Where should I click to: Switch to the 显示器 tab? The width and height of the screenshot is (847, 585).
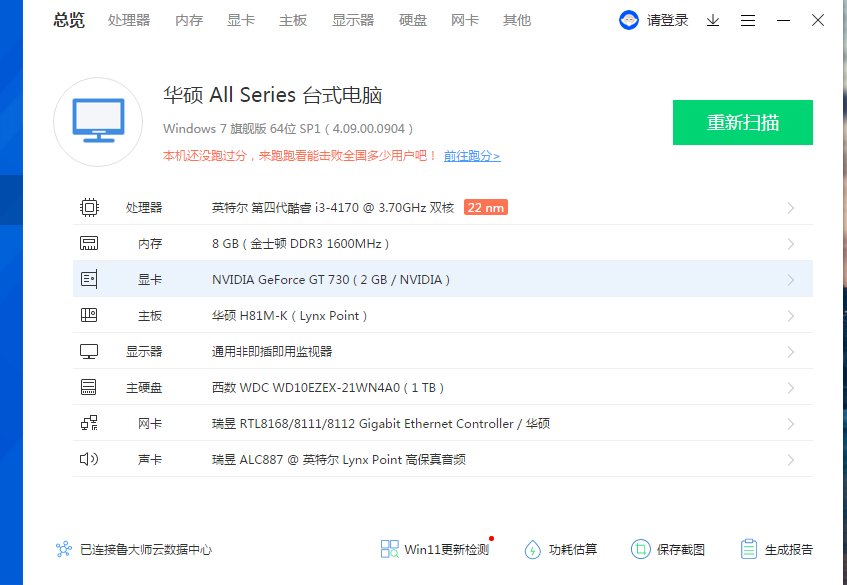point(353,21)
